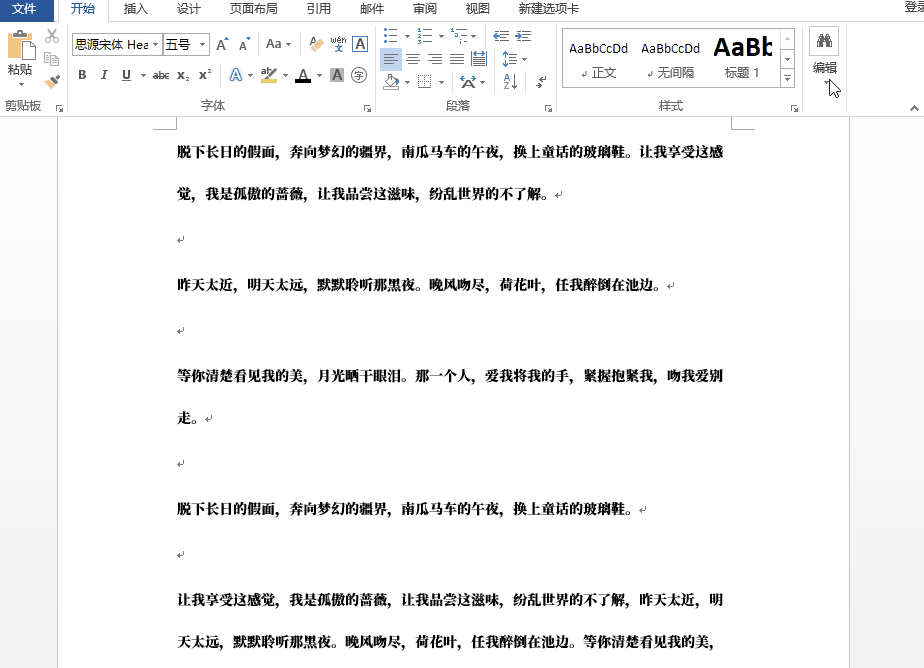Increase paragraph indent
Screen dimensions: 924x668
click(523, 36)
